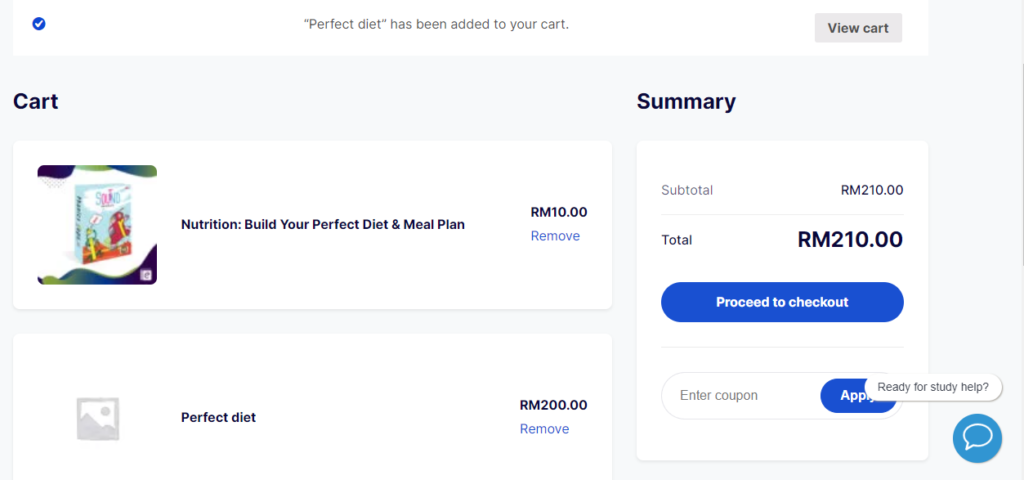The height and width of the screenshot is (480, 1024).
Task: Open "Nutrition: Build Your Perfect Diet" title
Action: coord(322,225)
